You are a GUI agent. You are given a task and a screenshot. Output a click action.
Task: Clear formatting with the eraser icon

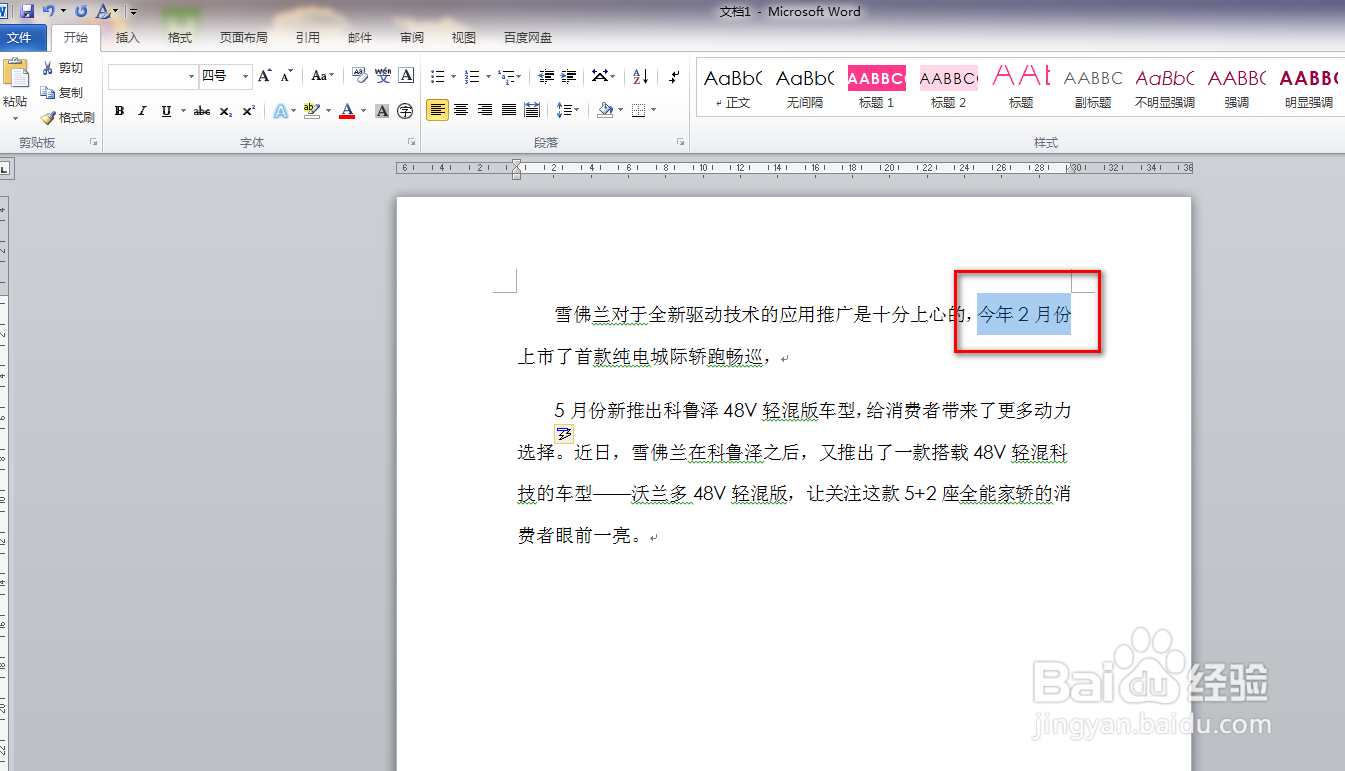(x=360, y=76)
